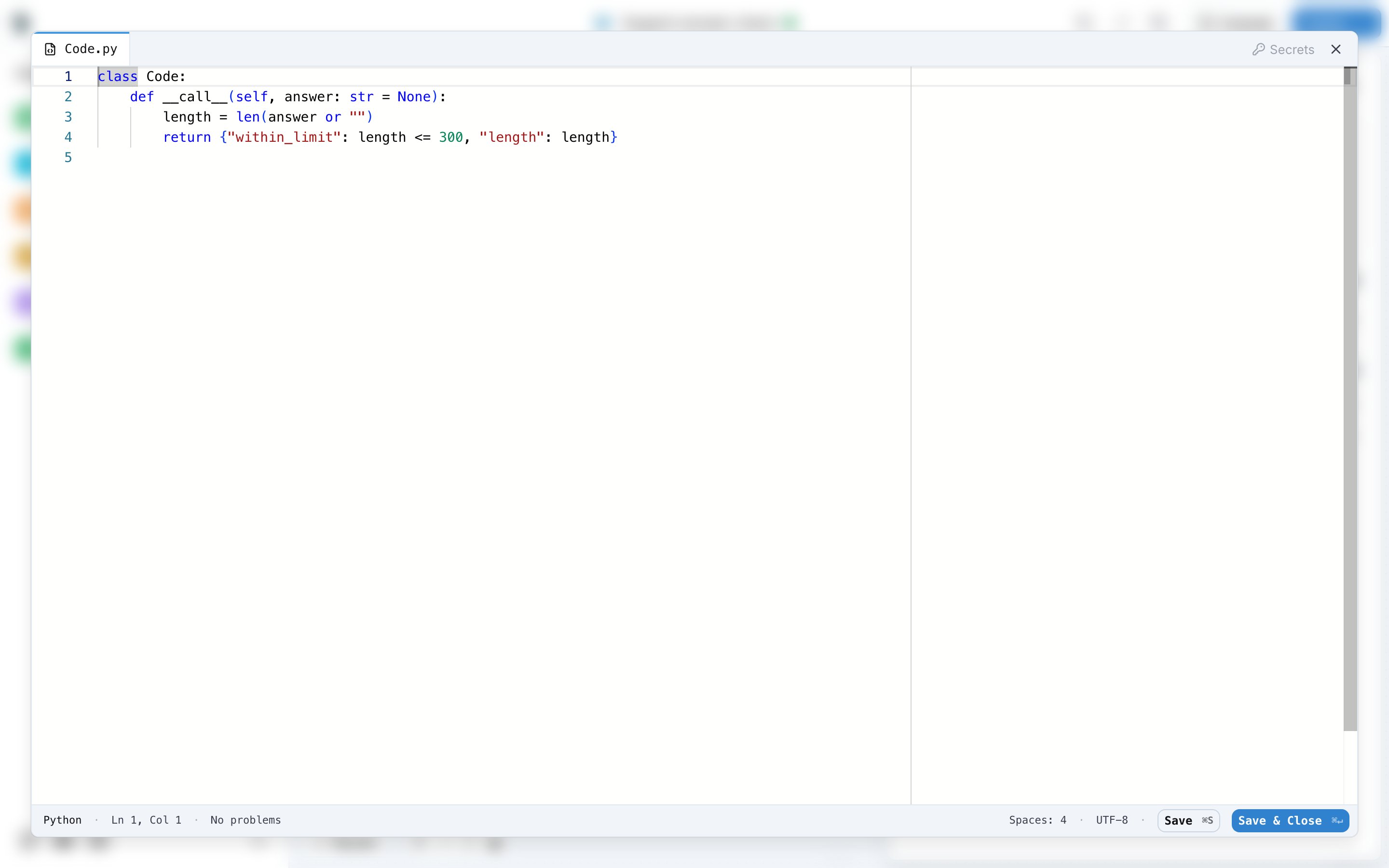Click Ln 1, Col 1 status entry
This screenshot has width=1389, height=868.
click(x=146, y=820)
